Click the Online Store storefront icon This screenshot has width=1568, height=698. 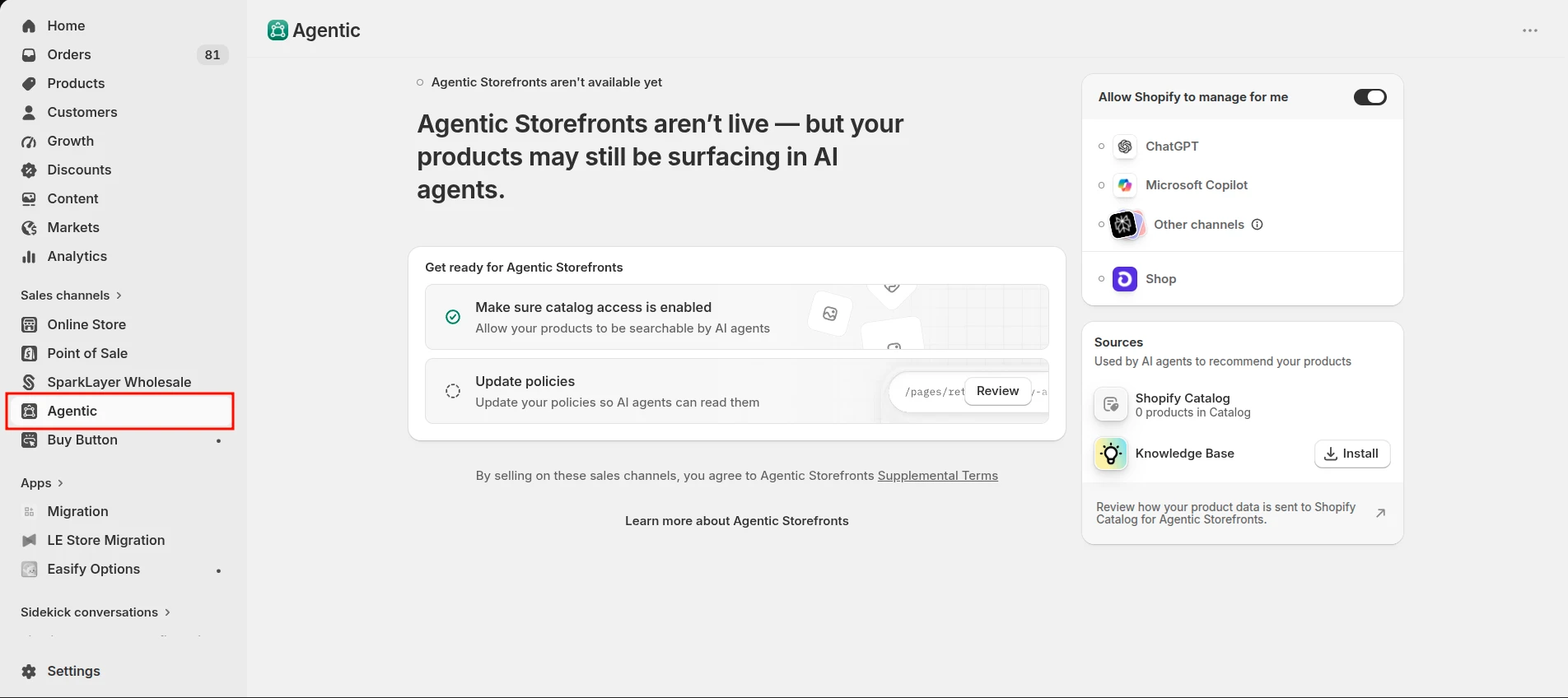[29, 325]
